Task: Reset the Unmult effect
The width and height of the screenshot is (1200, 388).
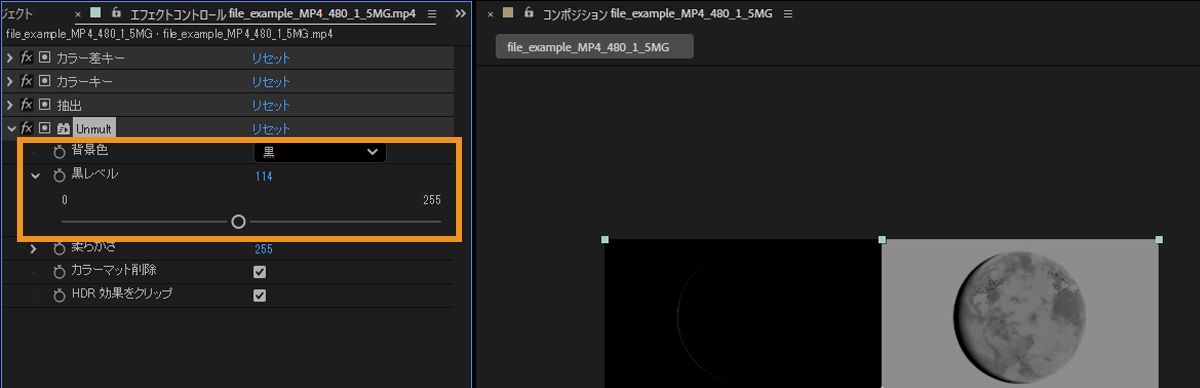Action: tap(271, 128)
